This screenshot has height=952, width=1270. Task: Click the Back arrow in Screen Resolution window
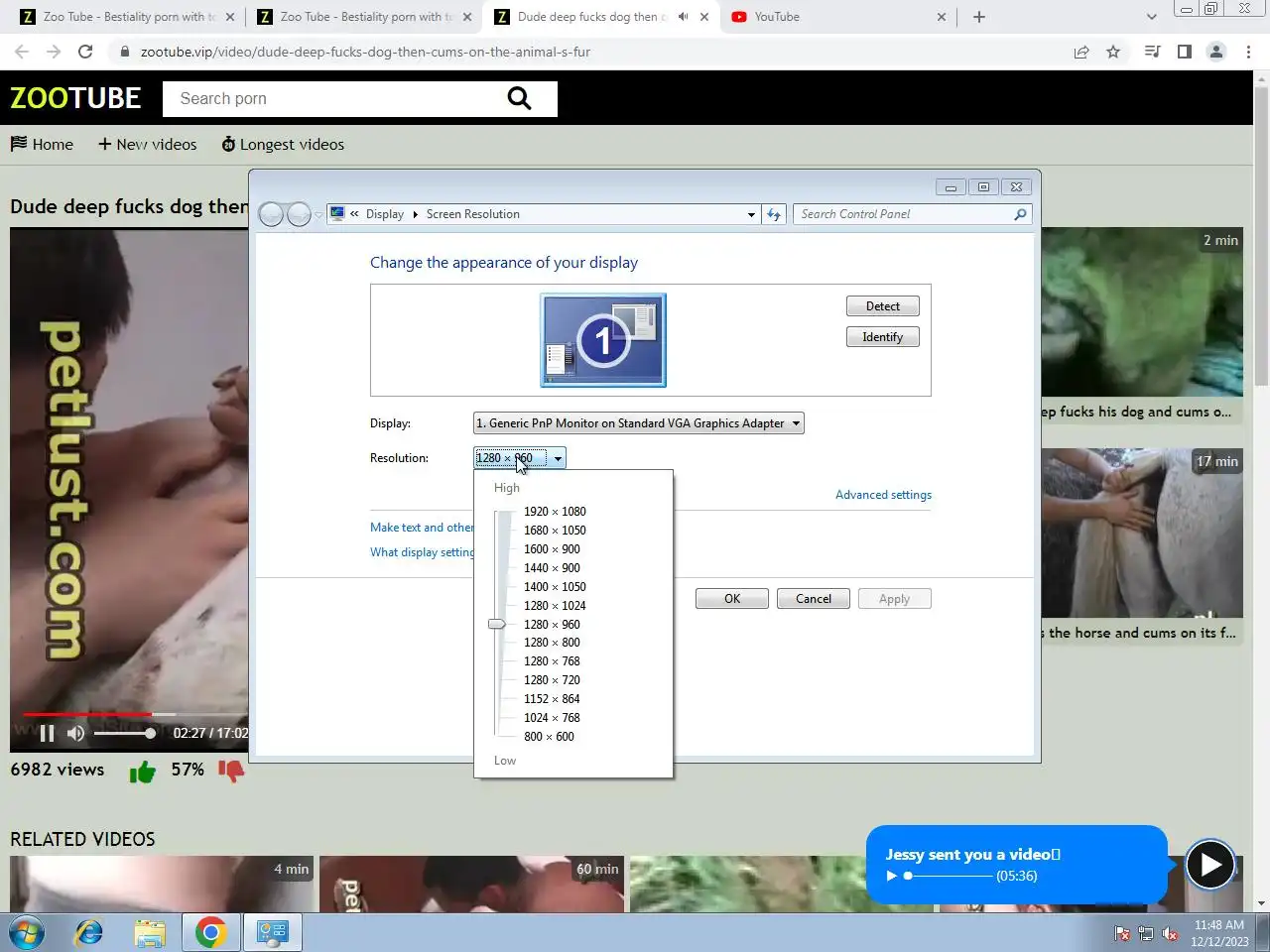(x=271, y=214)
